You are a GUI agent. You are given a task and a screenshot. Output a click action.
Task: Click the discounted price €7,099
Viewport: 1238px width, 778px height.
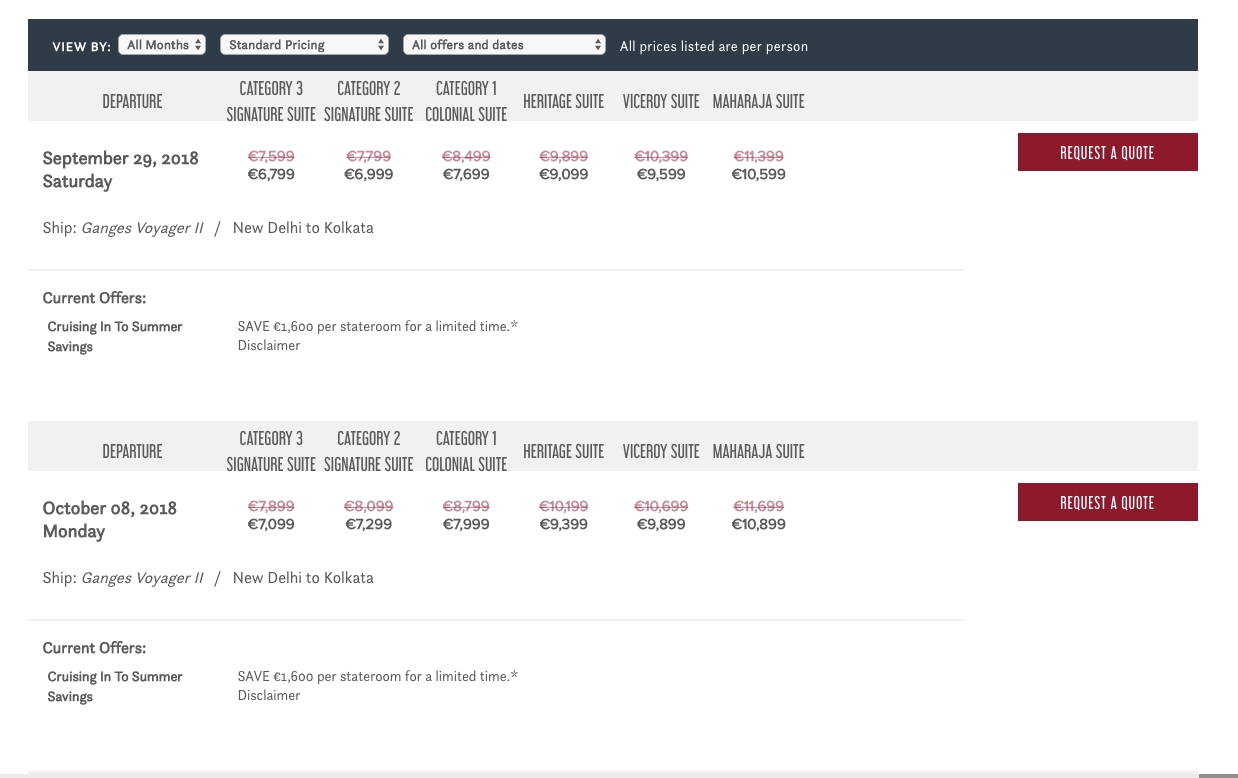[x=271, y=524]
